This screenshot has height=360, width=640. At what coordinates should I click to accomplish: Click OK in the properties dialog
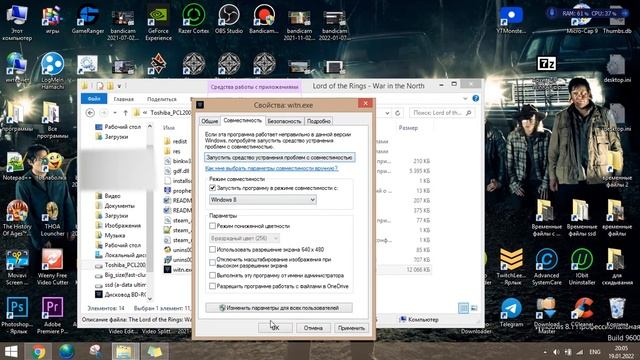275,328
